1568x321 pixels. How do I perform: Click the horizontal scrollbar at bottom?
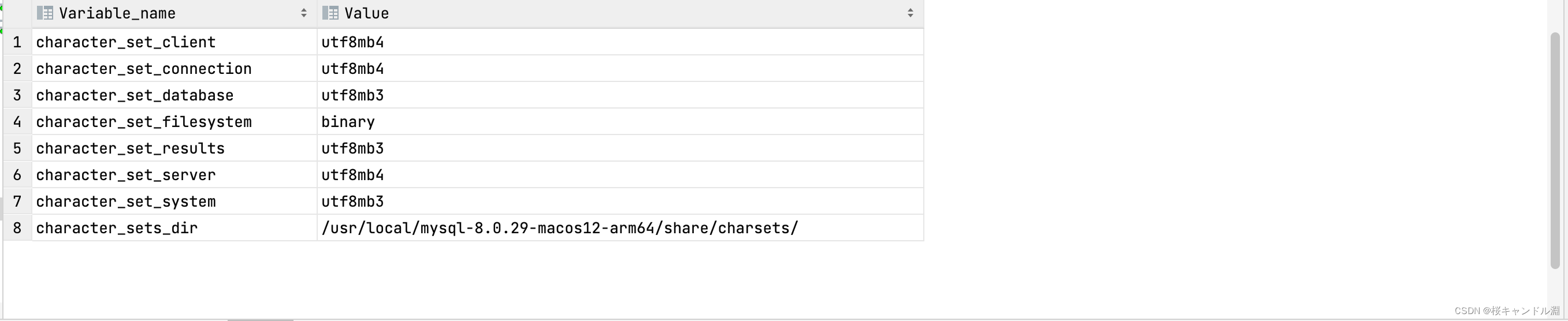point(261,319)
